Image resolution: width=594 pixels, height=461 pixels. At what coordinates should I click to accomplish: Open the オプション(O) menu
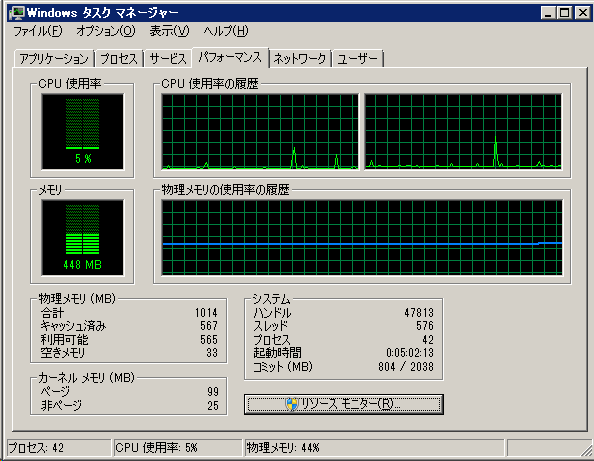click(x=106, y=31)
